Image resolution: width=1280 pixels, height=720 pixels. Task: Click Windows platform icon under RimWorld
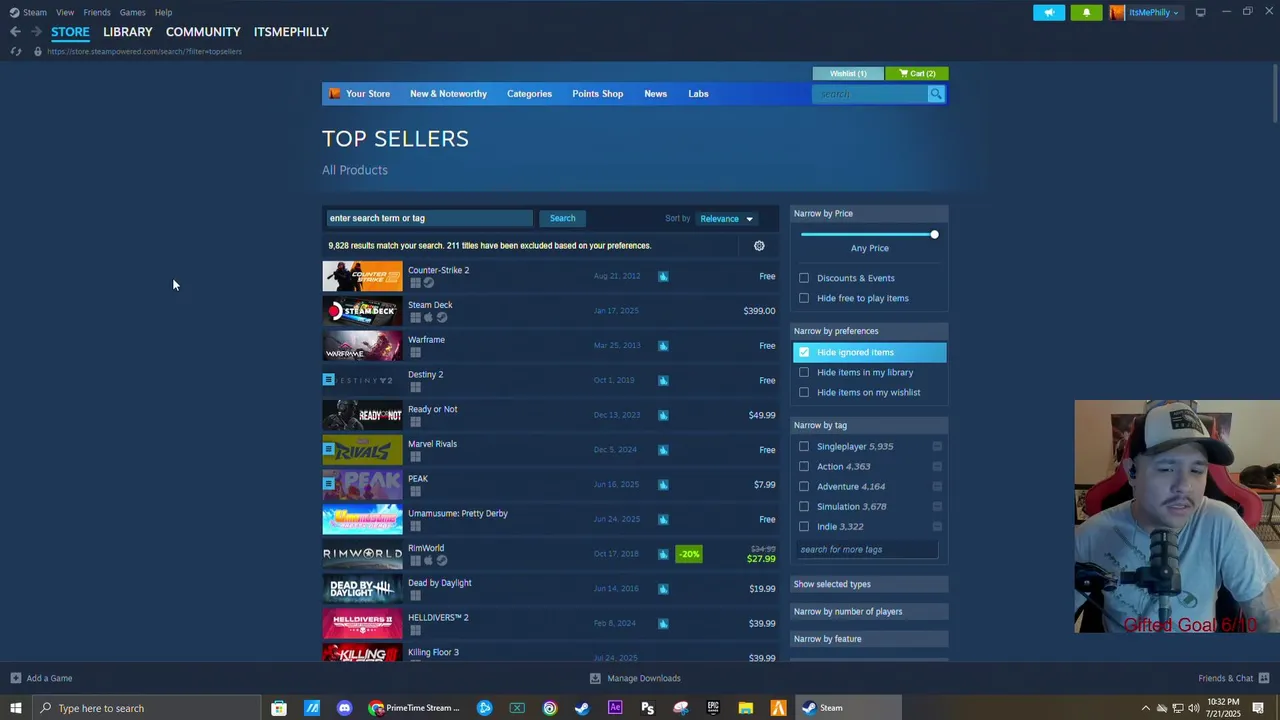click(x=415, y=560)
